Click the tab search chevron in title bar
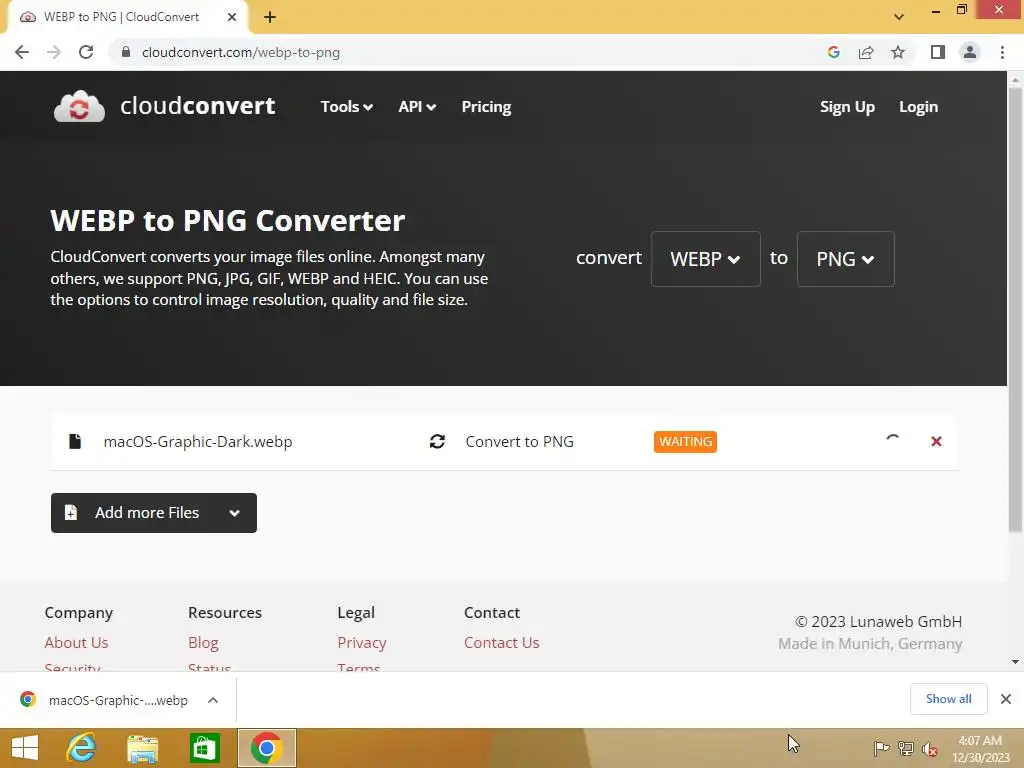 [x=899, y=17]
